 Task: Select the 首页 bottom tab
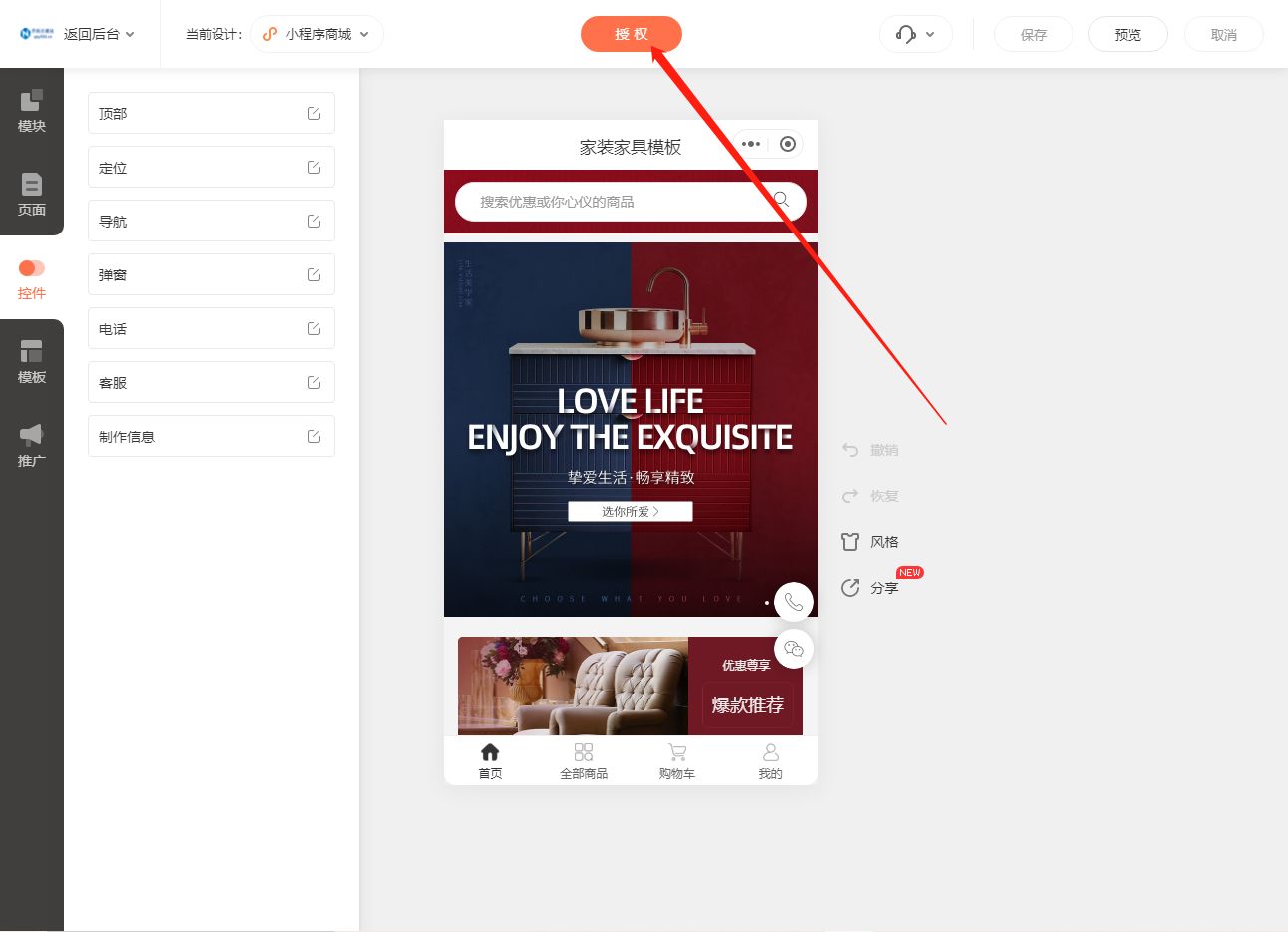pos(490,761)
